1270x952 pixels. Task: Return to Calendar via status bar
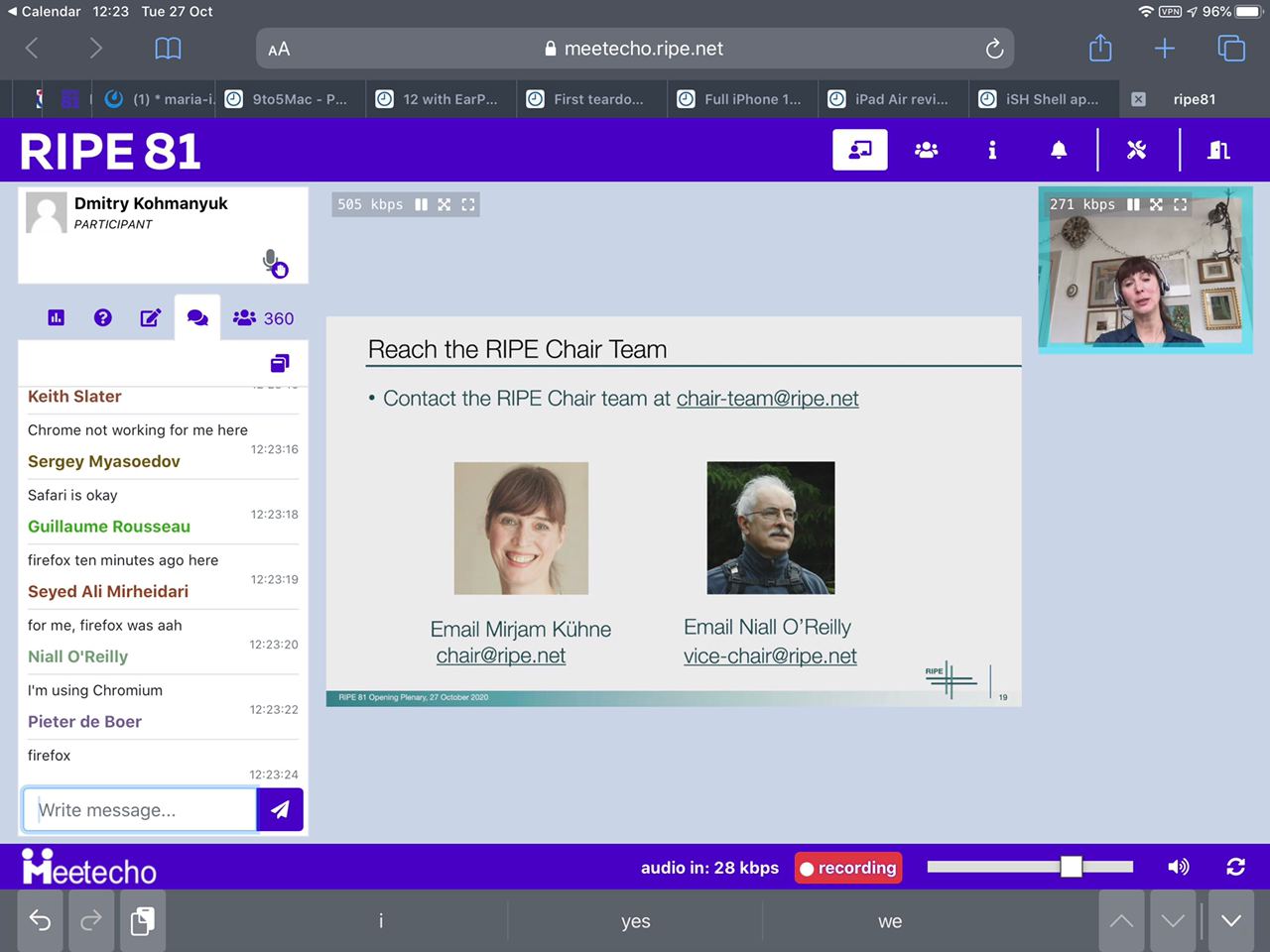tap(45, 11)
